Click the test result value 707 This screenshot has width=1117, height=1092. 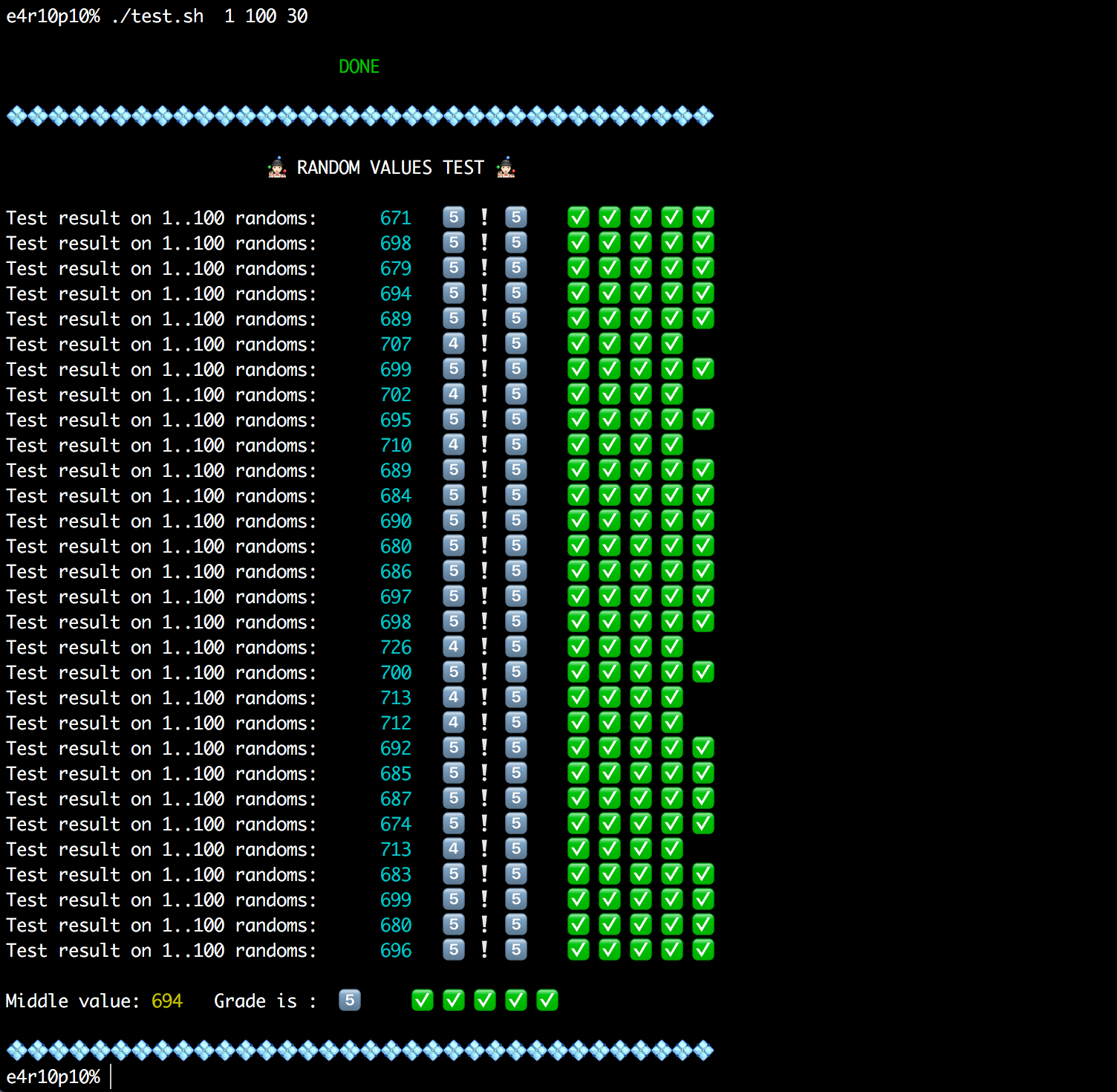[396, 344]
